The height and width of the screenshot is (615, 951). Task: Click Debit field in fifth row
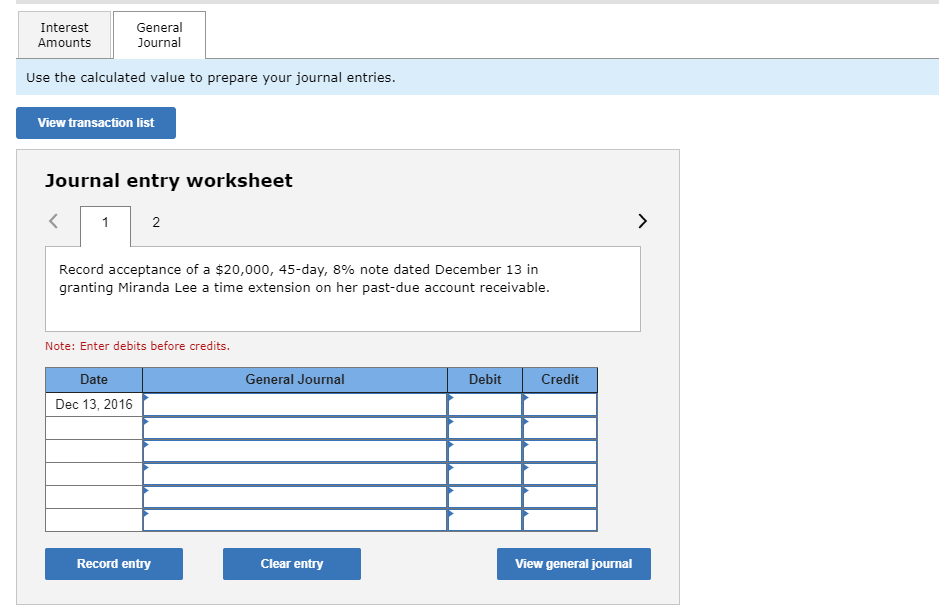pyautogui.click(x=485, y=497)
